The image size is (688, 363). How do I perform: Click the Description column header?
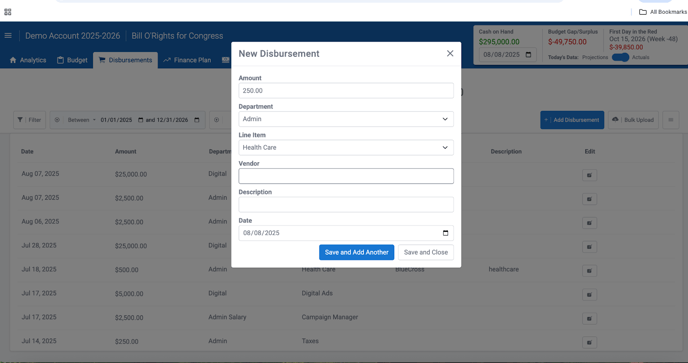(x=506, y=151)
